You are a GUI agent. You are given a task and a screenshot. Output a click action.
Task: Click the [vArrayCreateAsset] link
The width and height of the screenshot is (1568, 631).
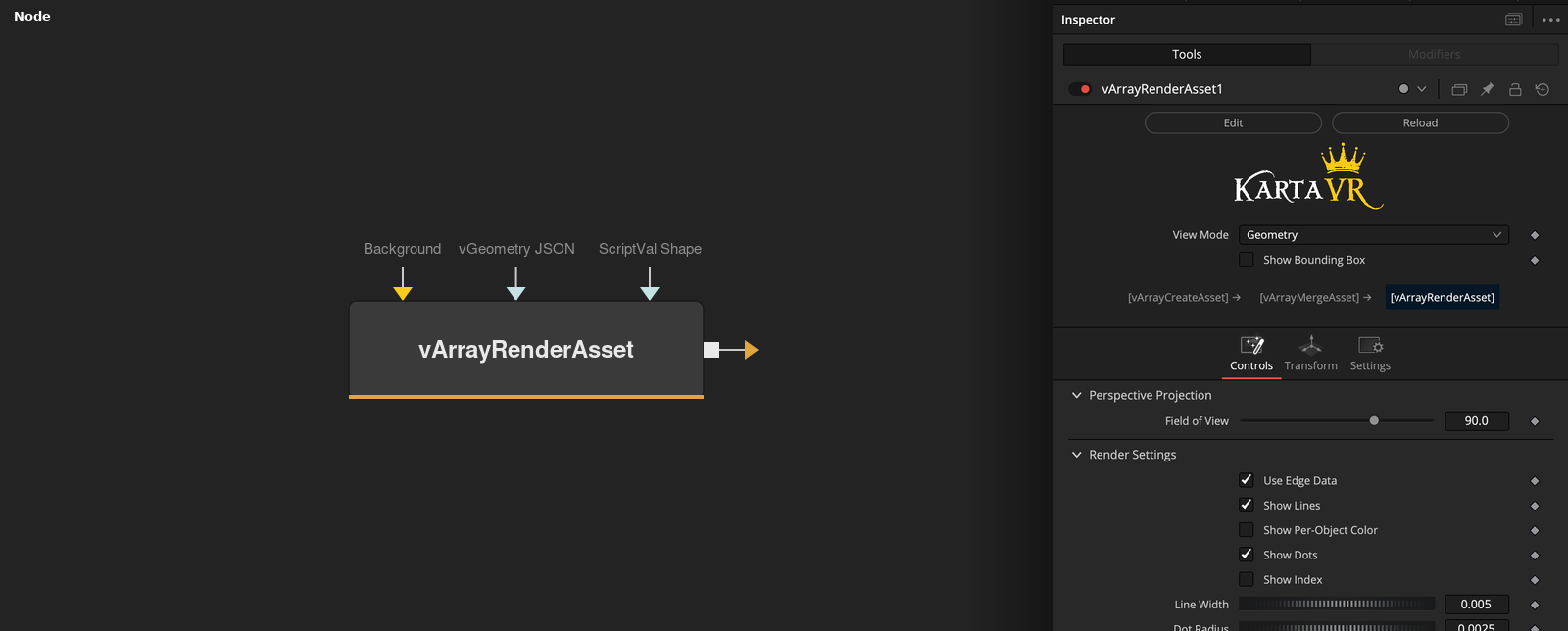coord(1184,297)
